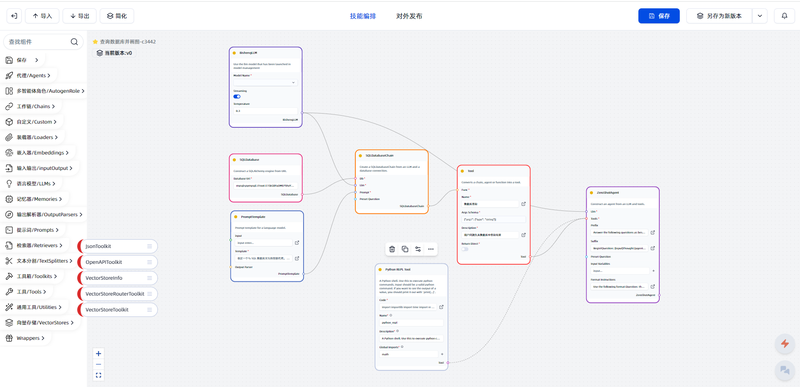The width and height of the screenshot is (800, 387).
Task: Open Prefix editor icon in ZeroShotAgent node
Action: coord(652,232)
